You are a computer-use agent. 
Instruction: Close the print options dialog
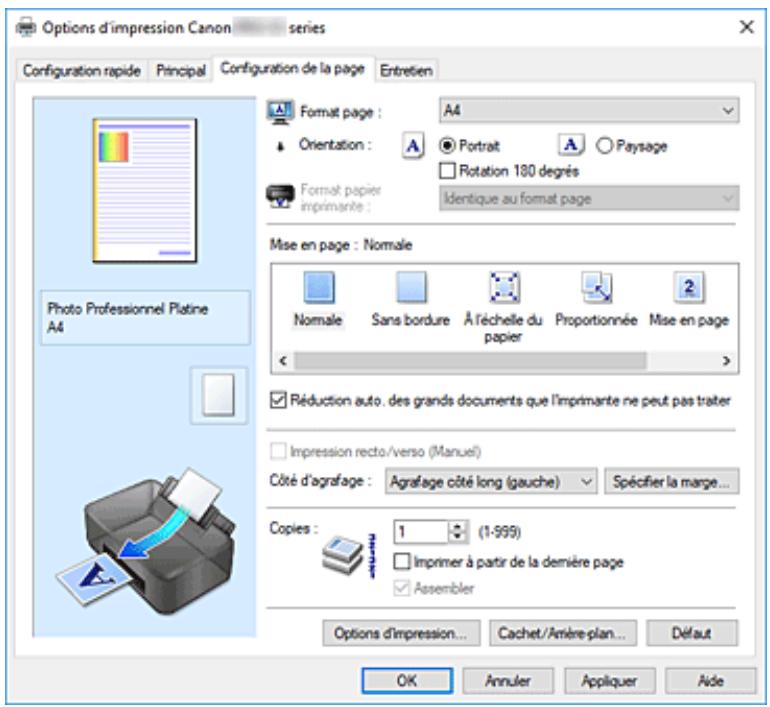[x=746, y=27]
